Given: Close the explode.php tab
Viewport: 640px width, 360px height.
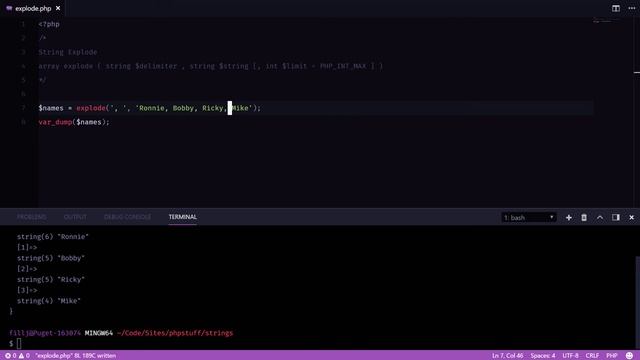Looking at the screenshot, I should click(x=58, y=8).
